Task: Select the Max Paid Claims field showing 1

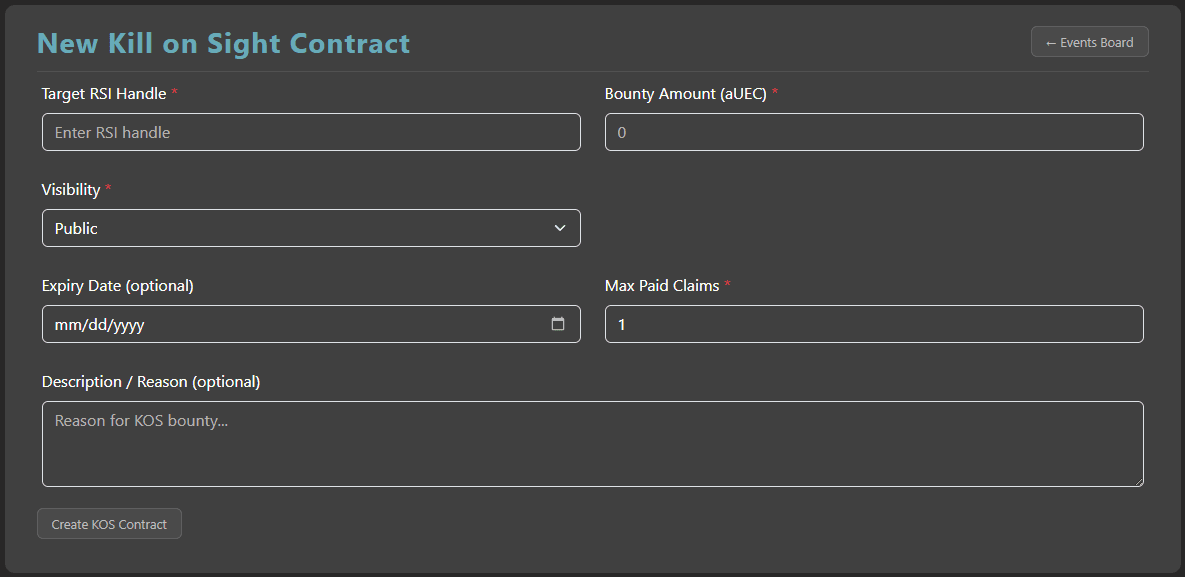Action: [873, 323]
